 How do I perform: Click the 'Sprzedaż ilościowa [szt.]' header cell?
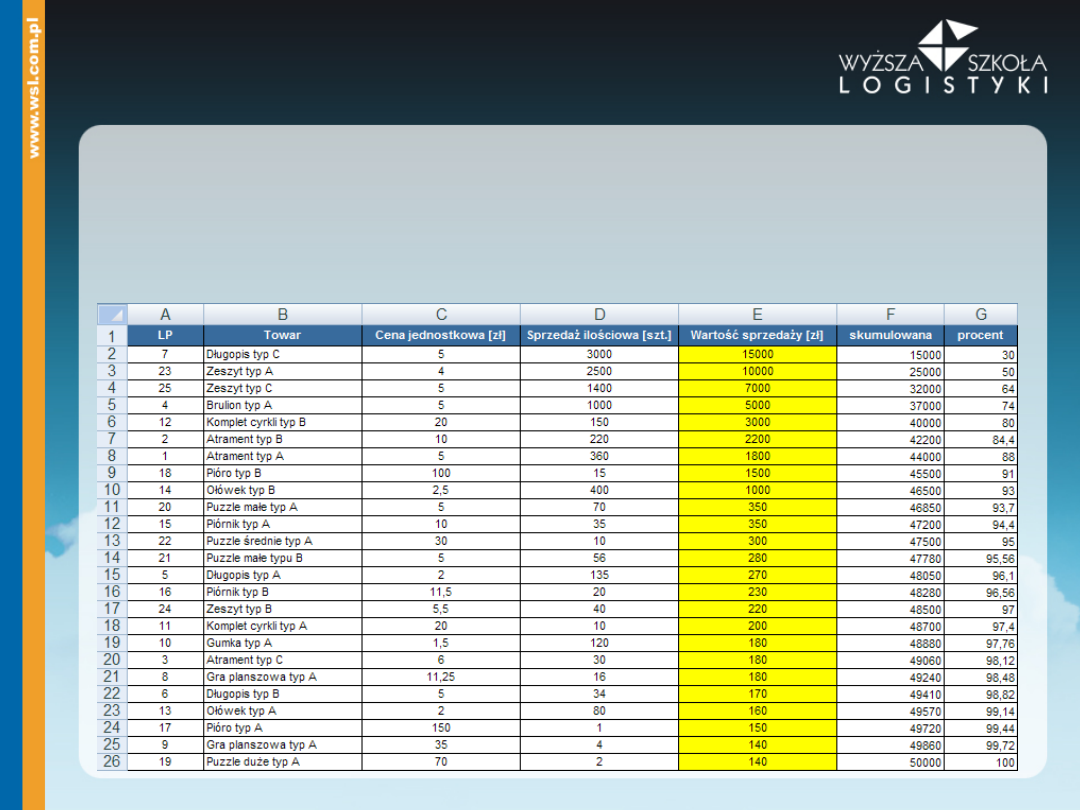click(x=599, y=335)
